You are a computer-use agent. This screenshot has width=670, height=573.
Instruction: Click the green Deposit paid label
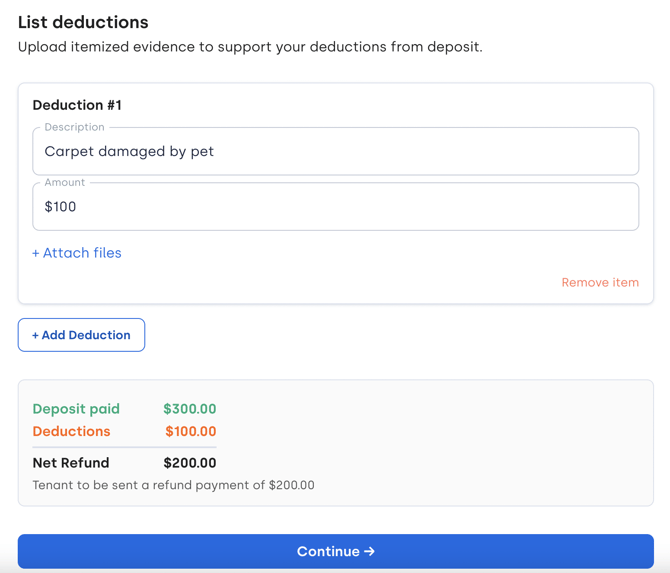coord(76,409)
